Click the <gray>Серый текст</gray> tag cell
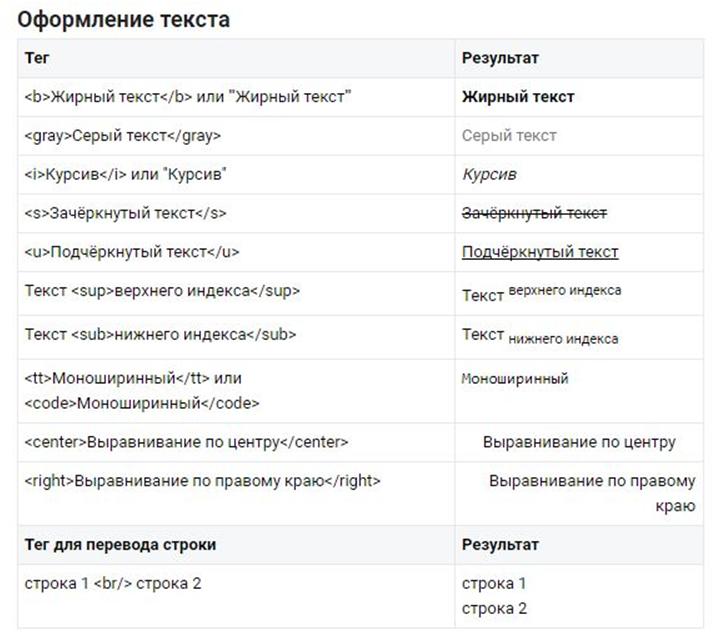725x642 pixels. (236, 136)
